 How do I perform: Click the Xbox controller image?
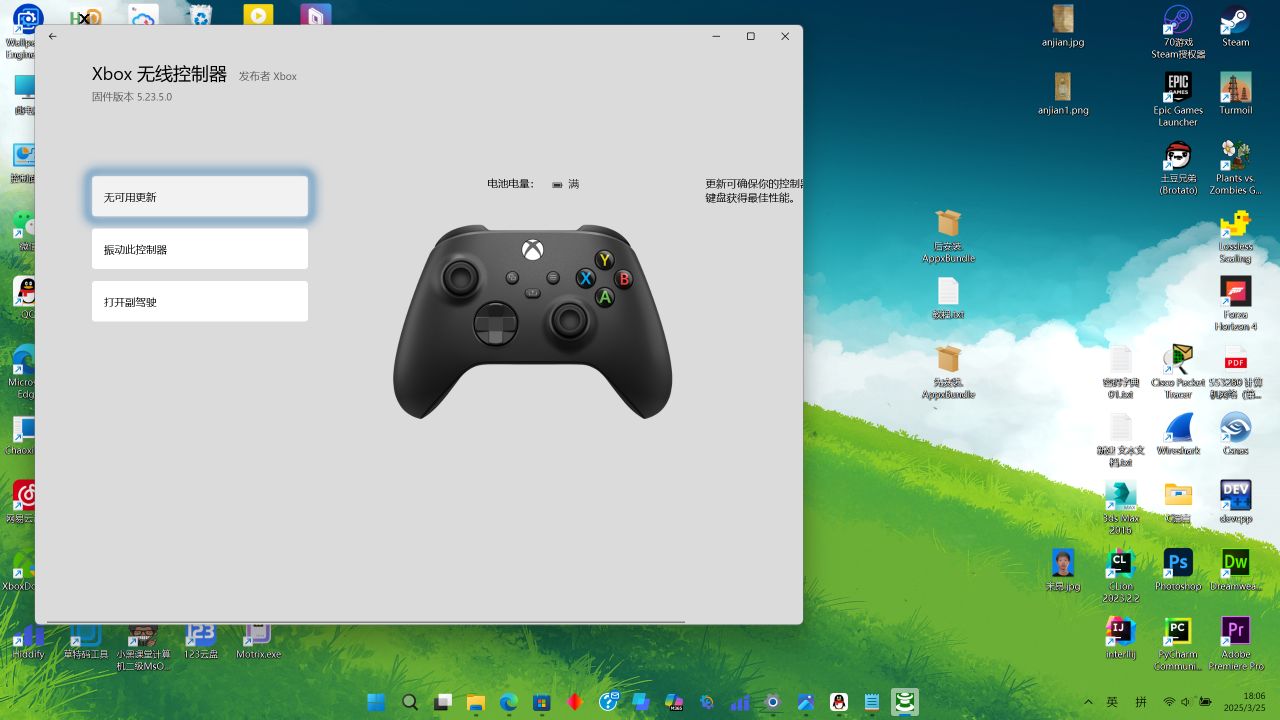point(532,321)
